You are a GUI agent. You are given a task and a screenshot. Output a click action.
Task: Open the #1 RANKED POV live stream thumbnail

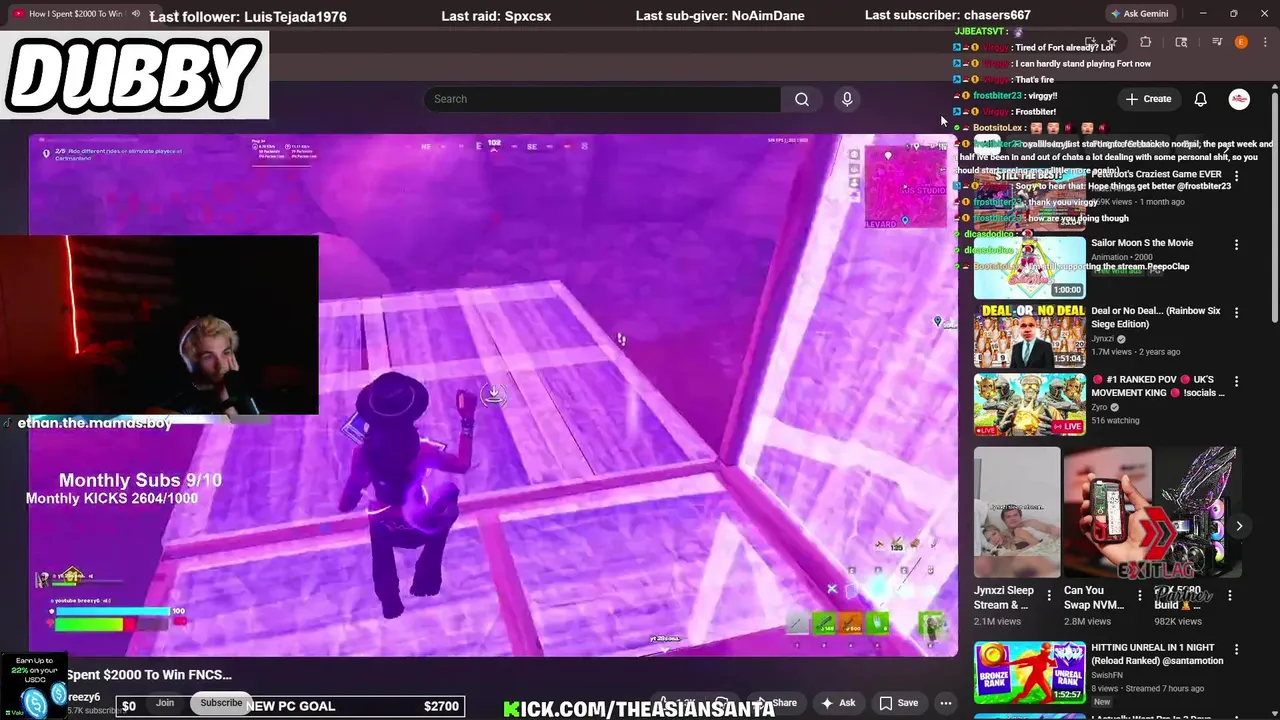[1029, 404]
